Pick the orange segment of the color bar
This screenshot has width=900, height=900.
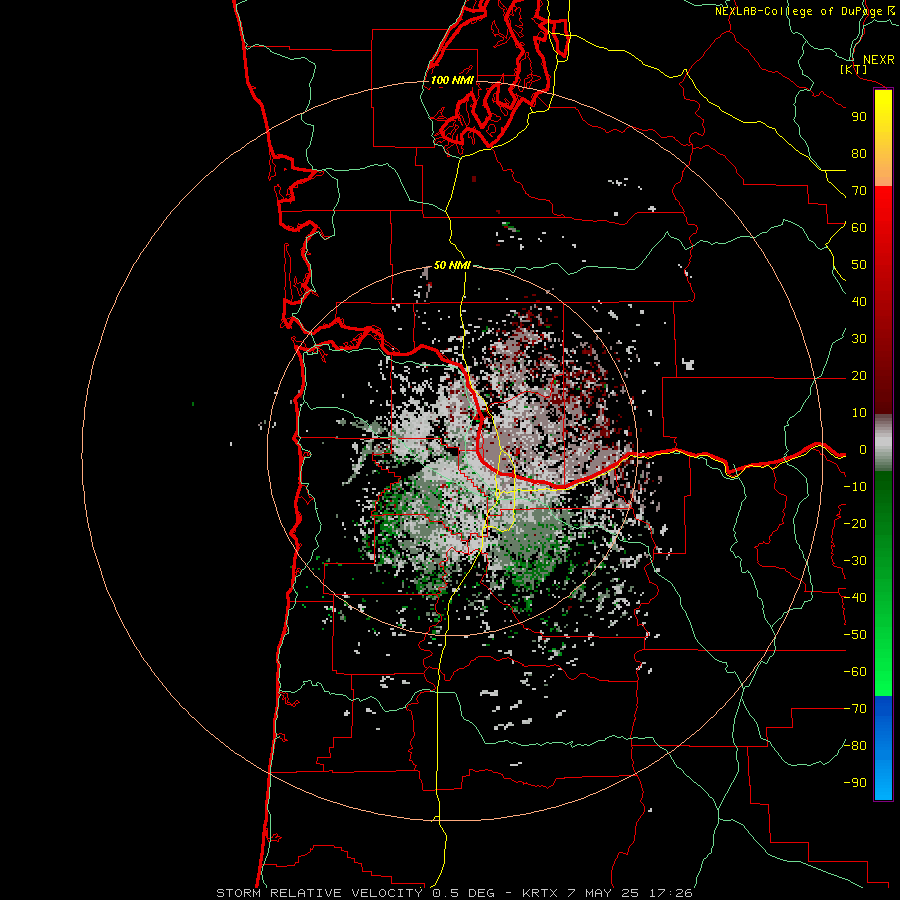(883, 171)
